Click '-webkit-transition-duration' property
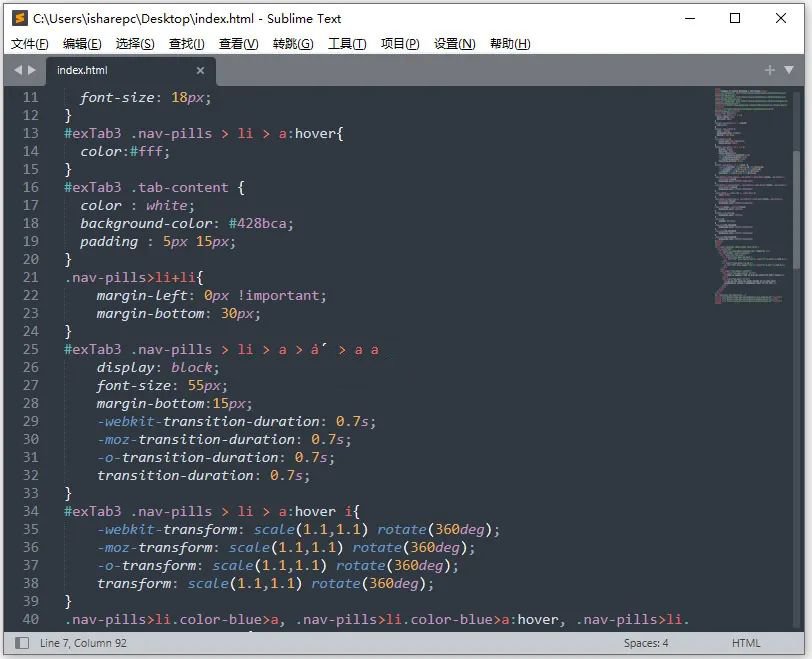The image size is (812, 659). pyautogui.click(x=208, y=421)
